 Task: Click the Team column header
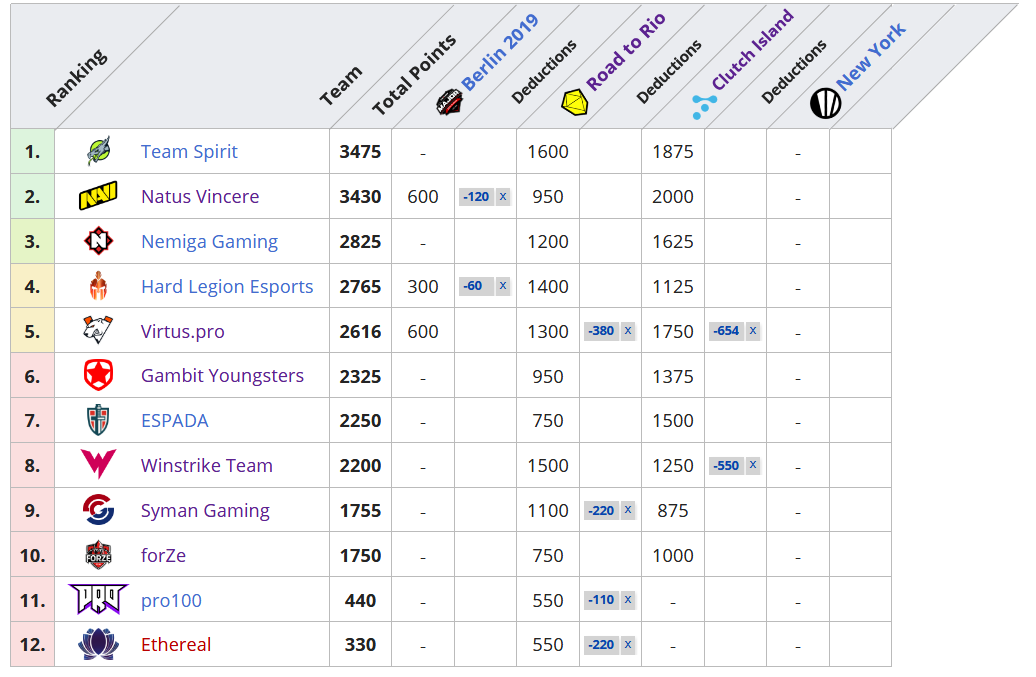click(341, 85)
